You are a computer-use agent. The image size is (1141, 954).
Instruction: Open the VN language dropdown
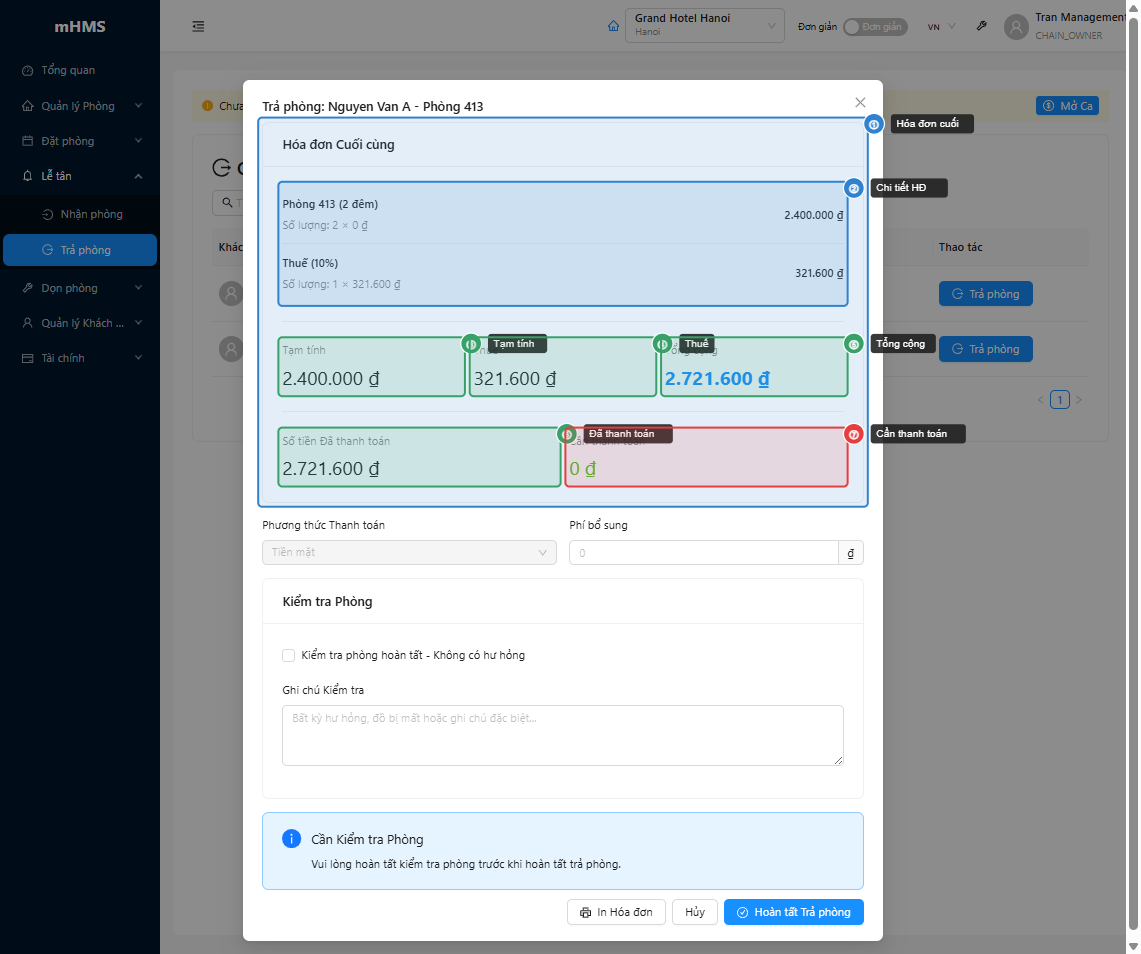pyautogui.click(x=941, y=26)
